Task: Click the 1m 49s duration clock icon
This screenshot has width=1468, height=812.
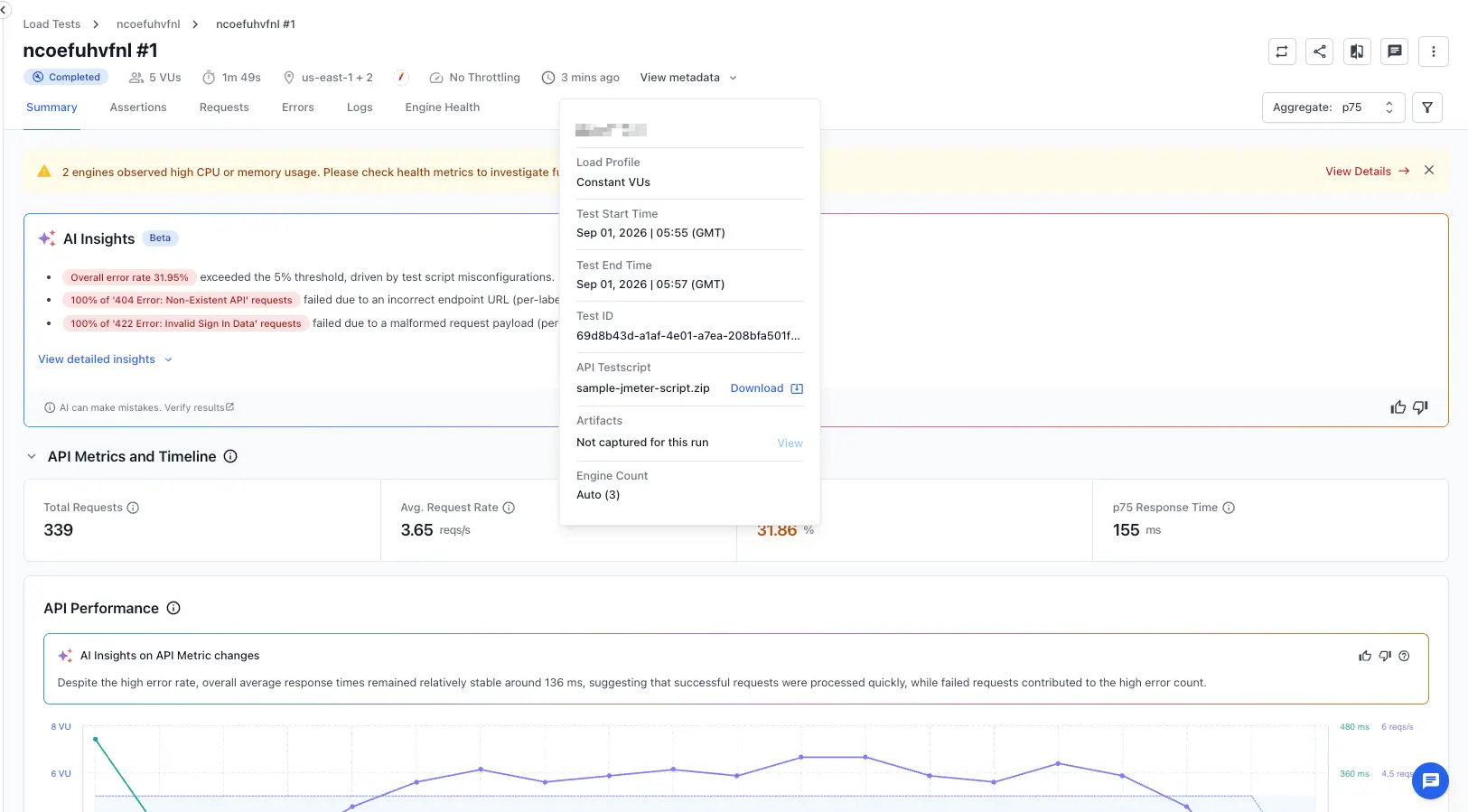Action: (209, 78)
